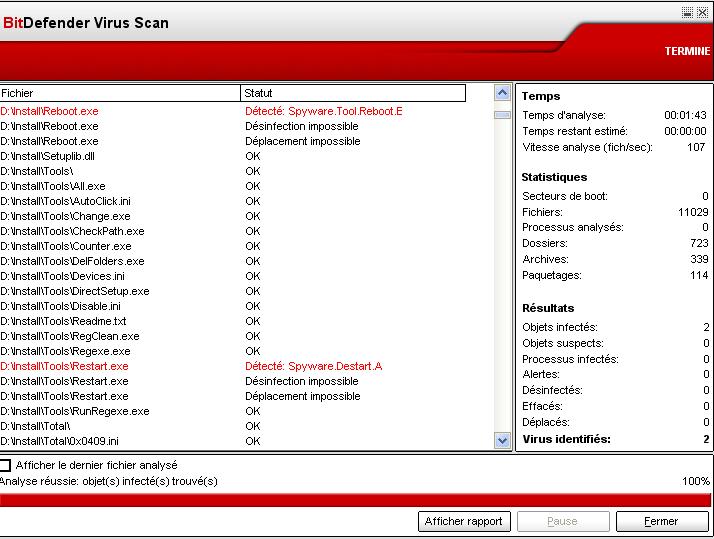714x539 pixels.
Task: Sort by the Statut column header
Action: [353, 93]
